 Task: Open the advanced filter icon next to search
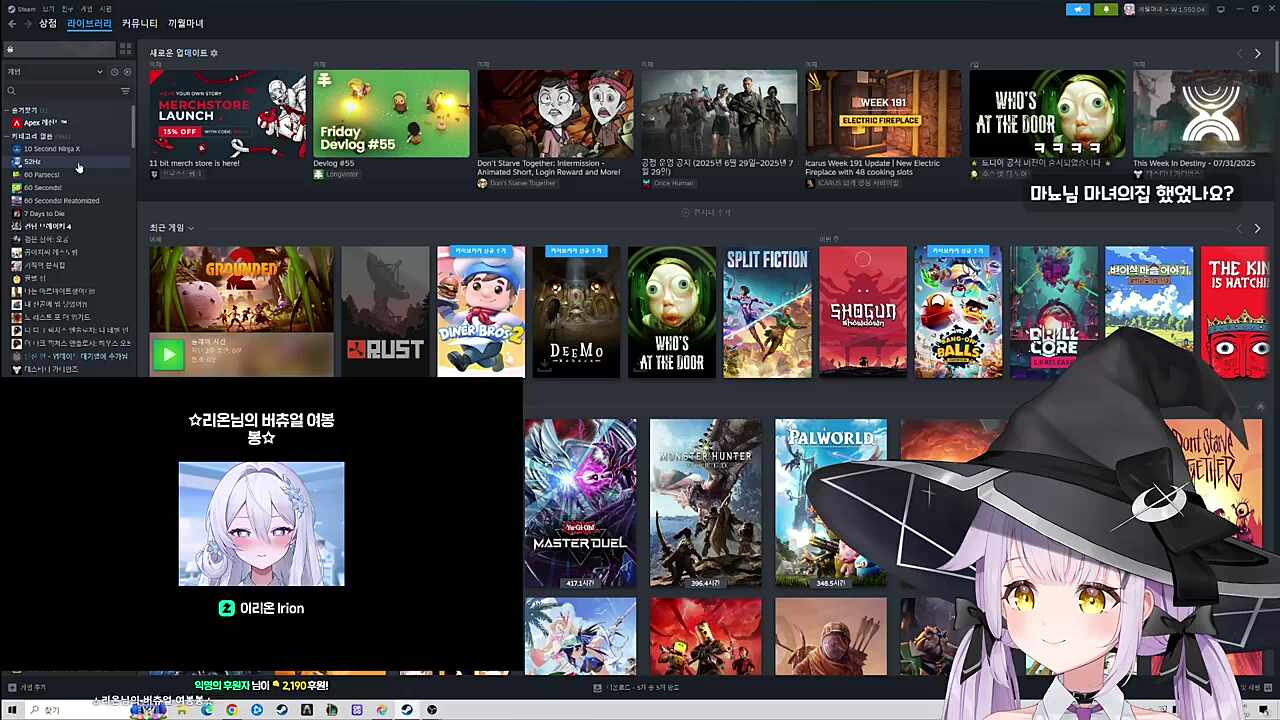[125, 91]
